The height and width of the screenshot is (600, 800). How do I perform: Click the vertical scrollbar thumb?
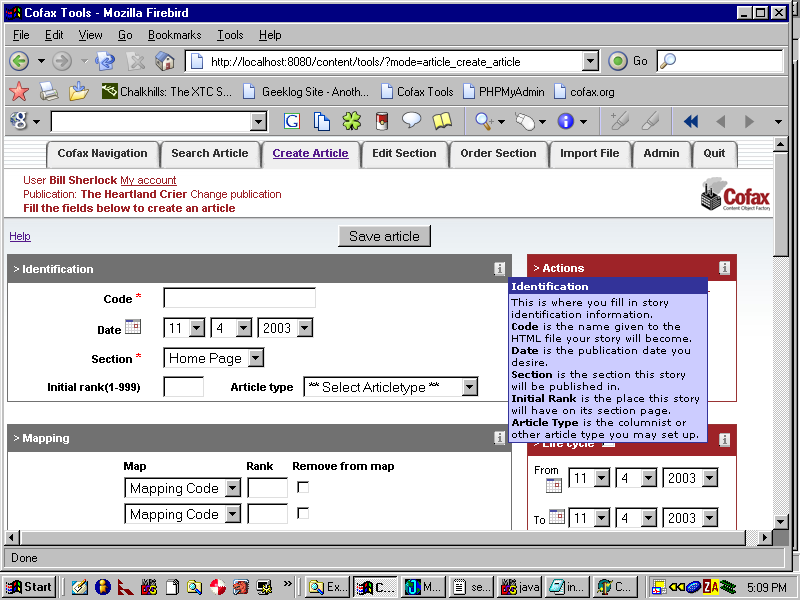pos(781,204)
